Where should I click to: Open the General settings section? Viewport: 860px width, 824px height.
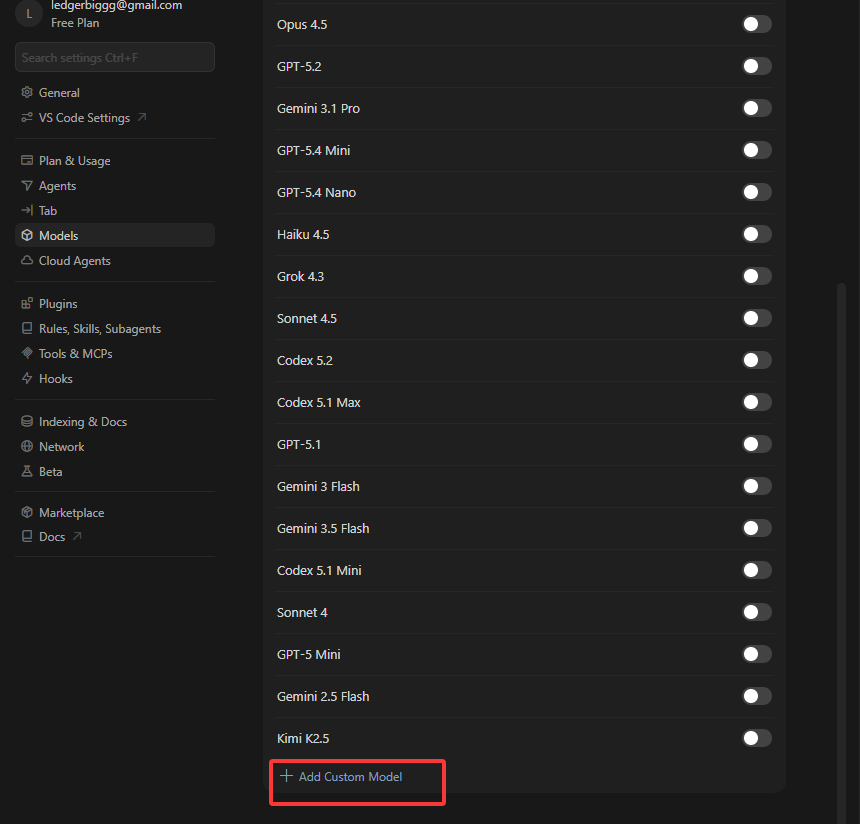(x=115, y=93)
